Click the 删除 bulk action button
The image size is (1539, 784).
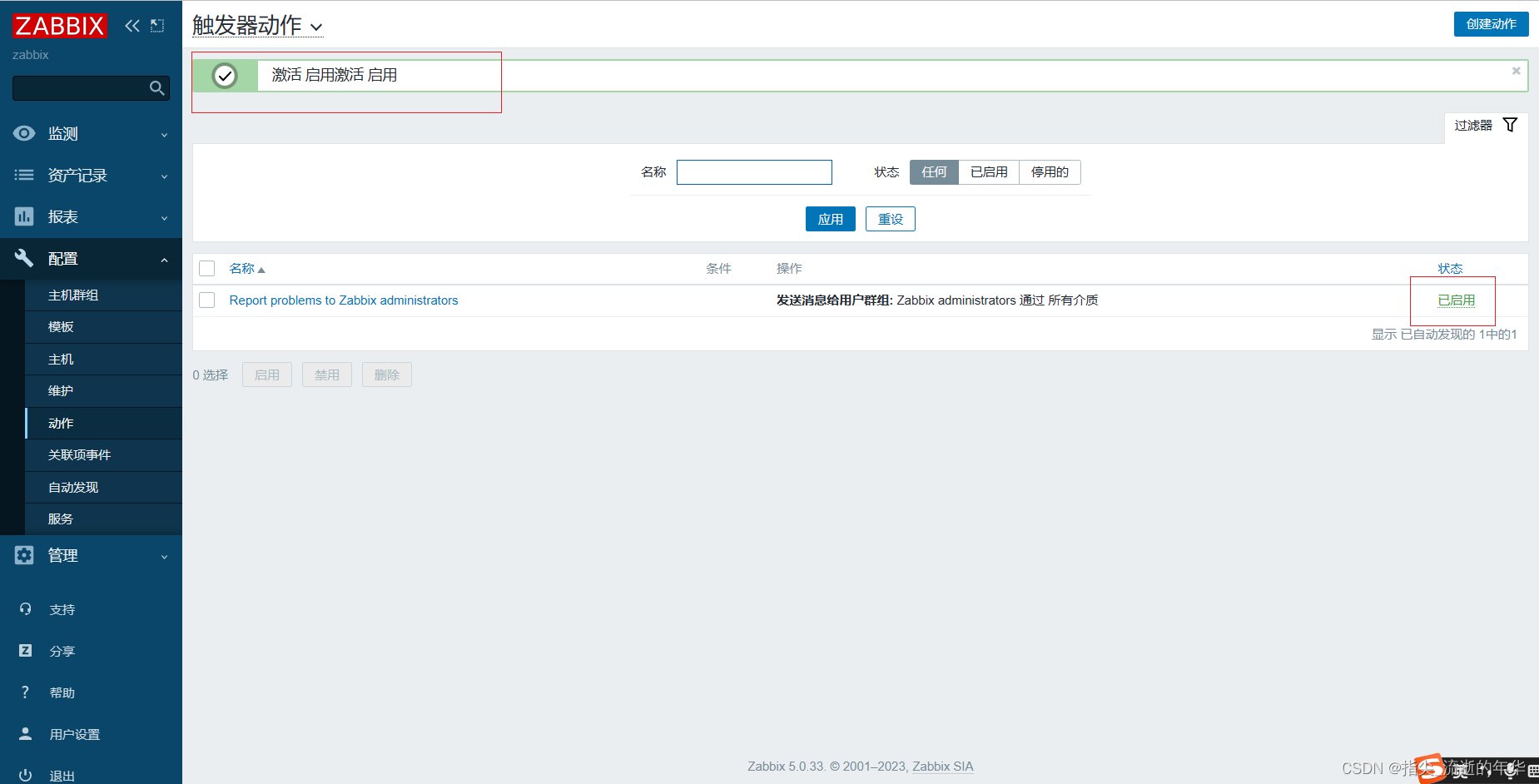[386, 375]
